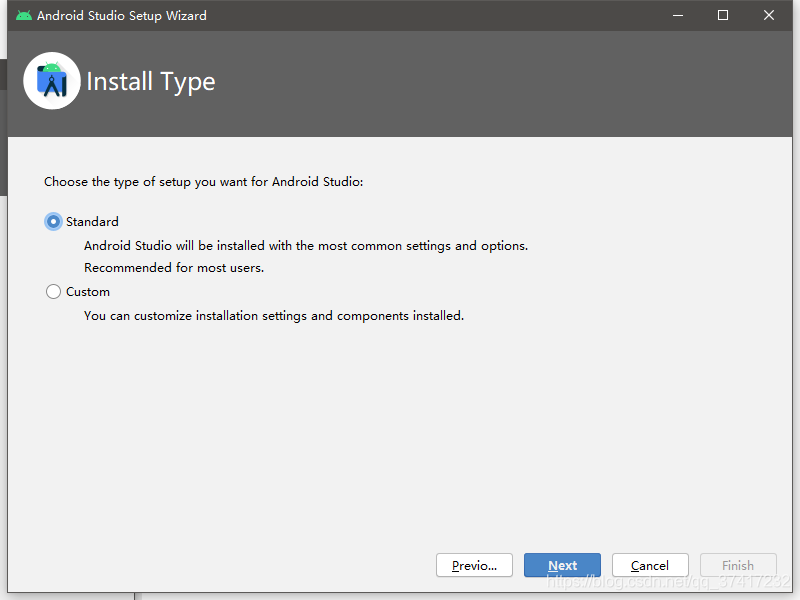Click the 'Android Studio Setup Wizard' title text
800x600 pixels.
(122, 16)
